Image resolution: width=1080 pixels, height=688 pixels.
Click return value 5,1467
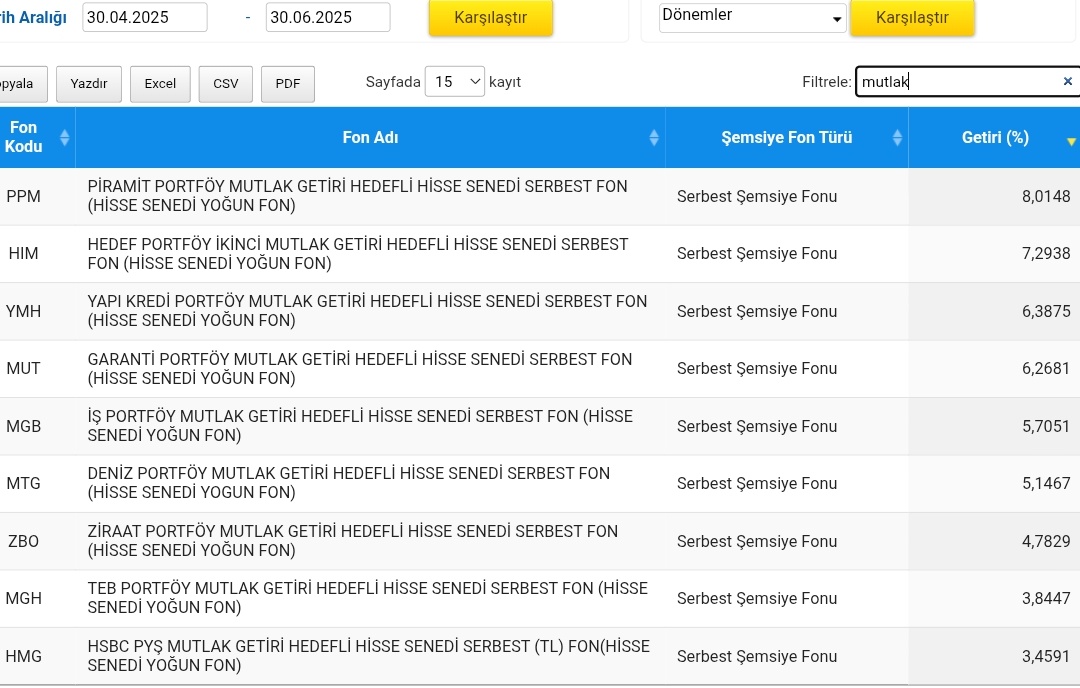tap(1046, 483)
